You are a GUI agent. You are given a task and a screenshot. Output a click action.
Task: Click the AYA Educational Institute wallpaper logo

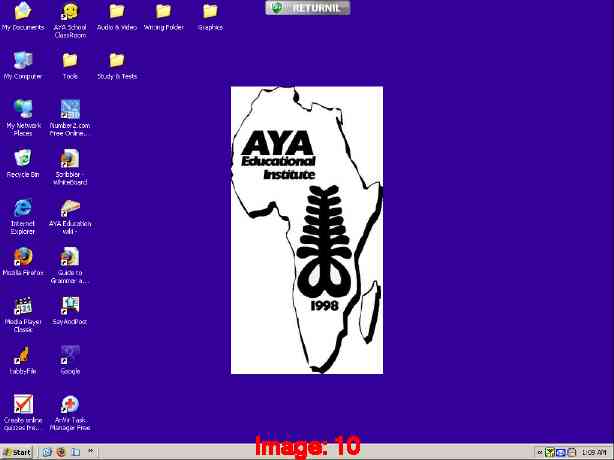click(x=307, y=230)
